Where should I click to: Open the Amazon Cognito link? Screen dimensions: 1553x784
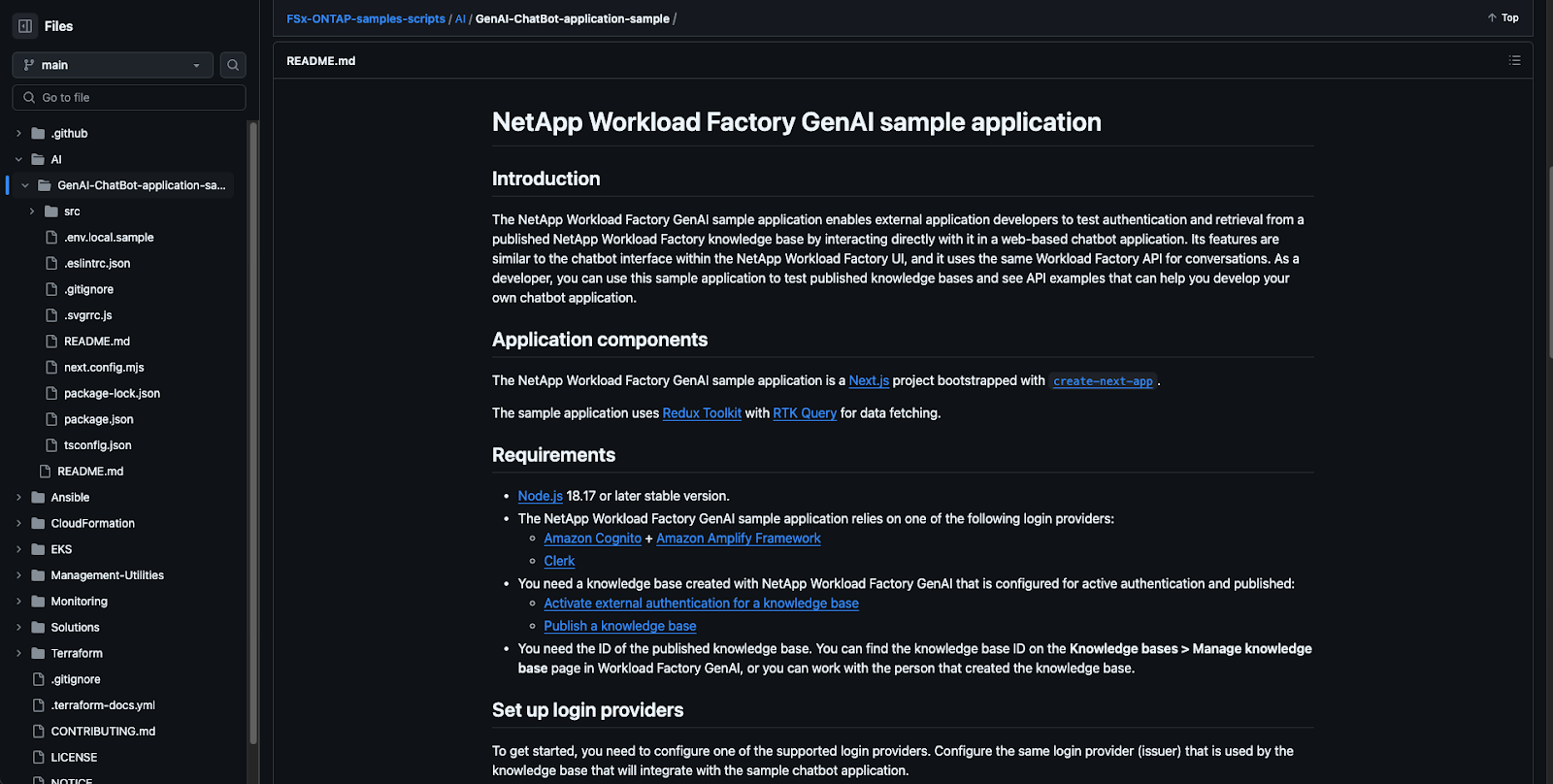[x=592, y=539]
